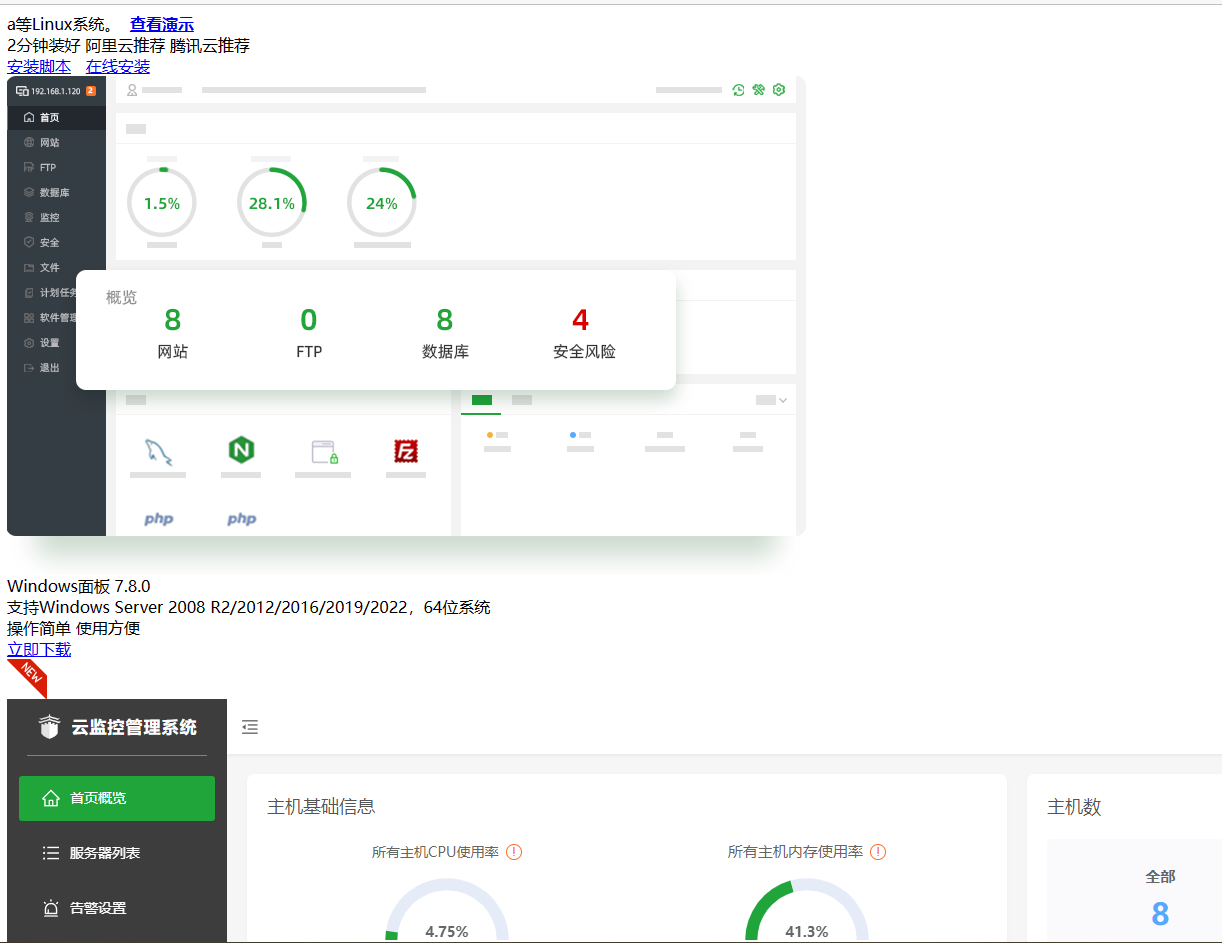Click the MySQL dolphin icon
The width and height of the screenshot is (1222, 943).
(x=158, y=452)
